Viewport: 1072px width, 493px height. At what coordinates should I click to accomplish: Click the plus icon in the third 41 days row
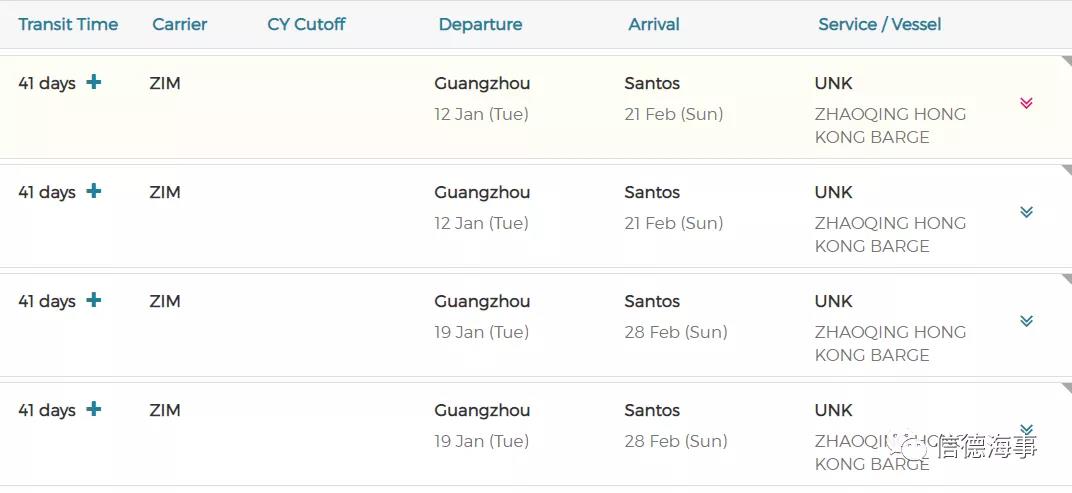tap(93, 300)
